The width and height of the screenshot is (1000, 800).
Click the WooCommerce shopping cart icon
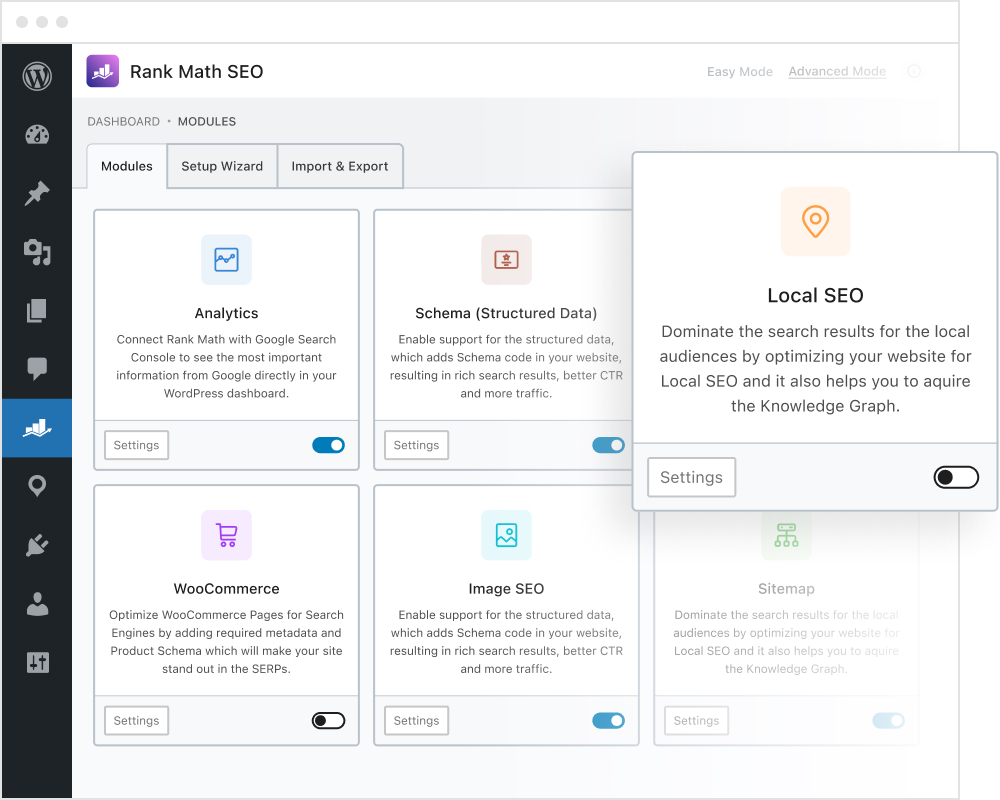pyautogui.click(x=226, y=535)
